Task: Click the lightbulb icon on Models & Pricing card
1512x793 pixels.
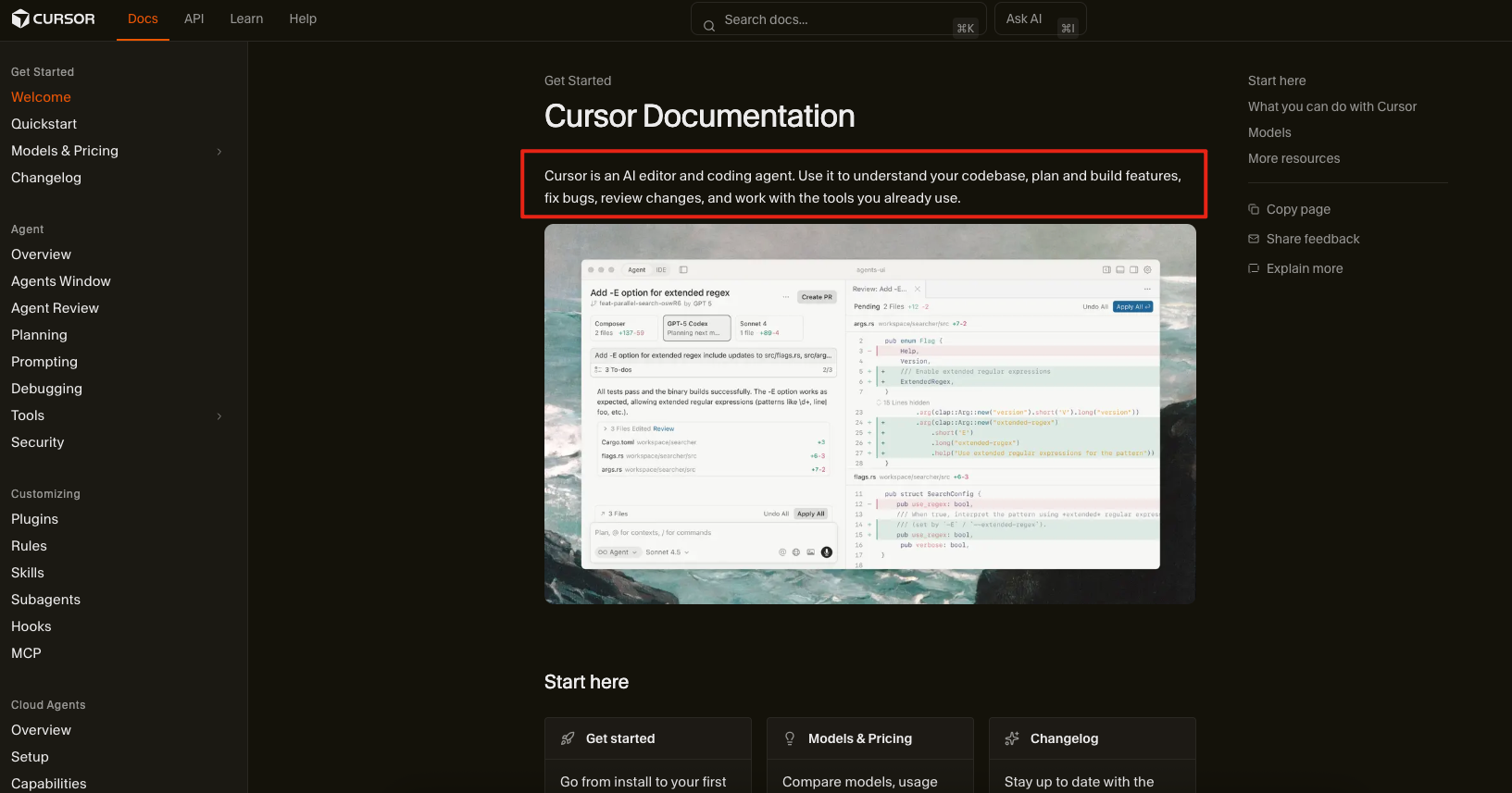Action: click(790, 738)
